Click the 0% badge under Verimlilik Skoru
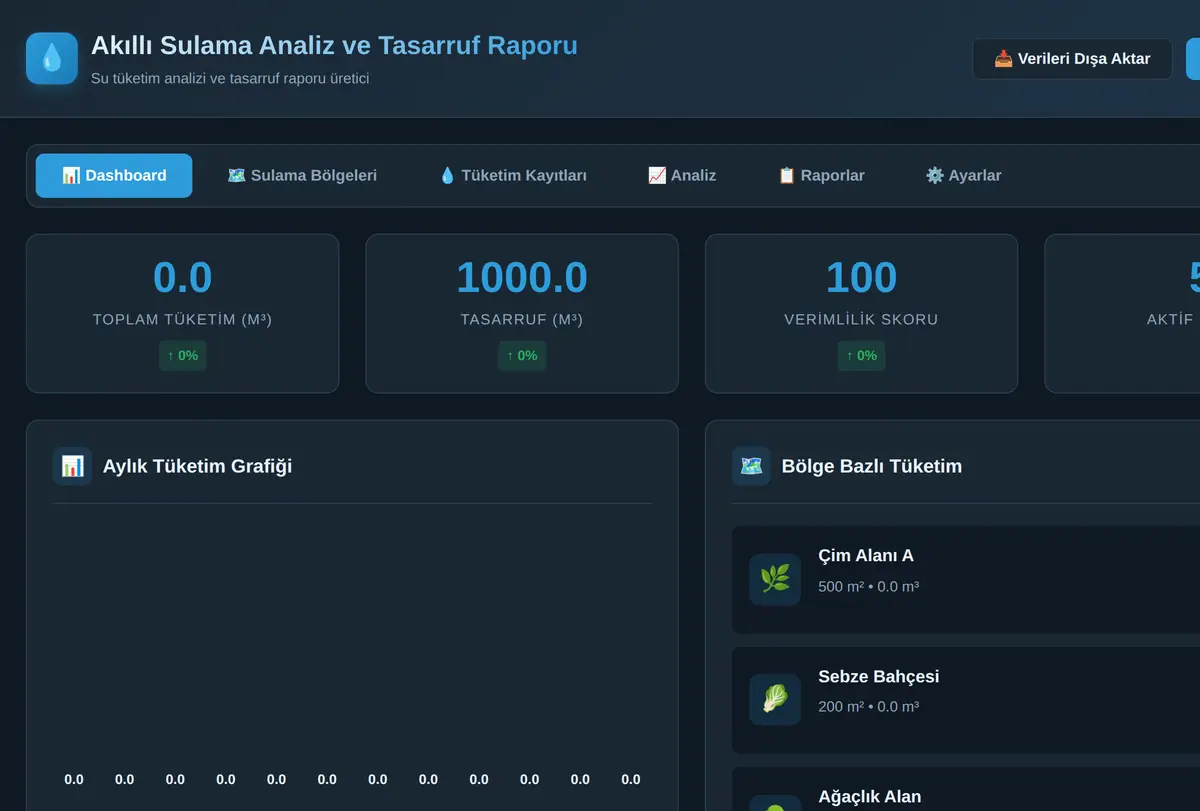The height and width of the screenshot is (811, 1200). point(861,356)
